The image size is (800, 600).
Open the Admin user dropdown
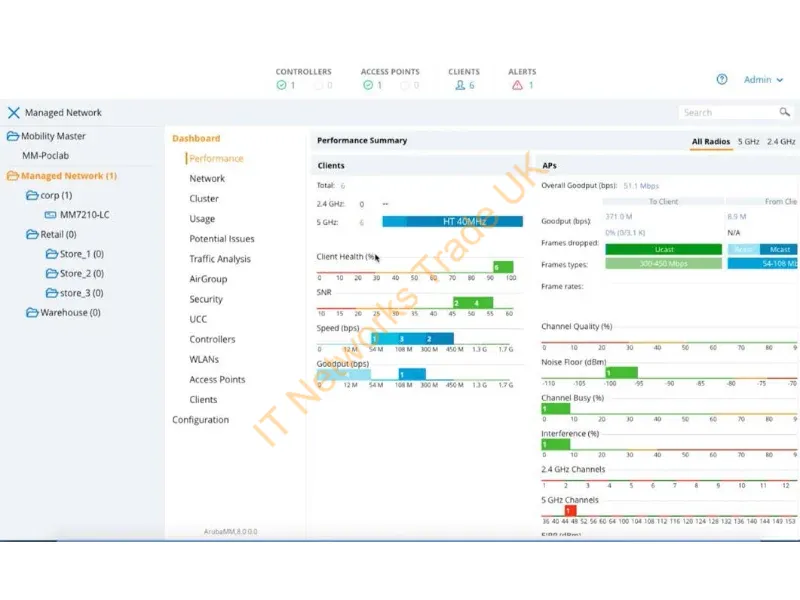763,80
